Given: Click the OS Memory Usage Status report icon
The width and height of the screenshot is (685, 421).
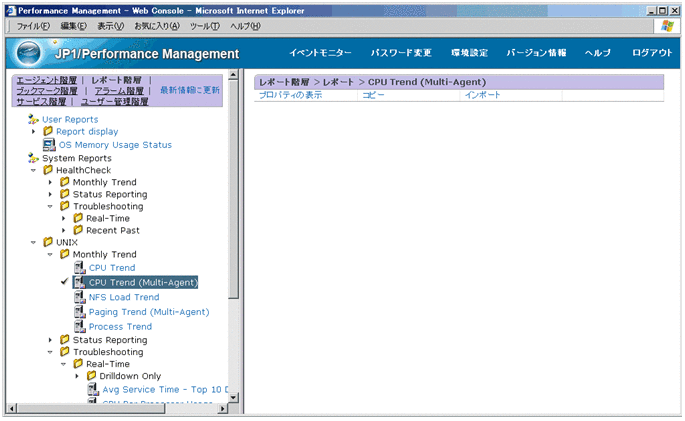Looking at the screenshot, I should (x=49, y=145).
